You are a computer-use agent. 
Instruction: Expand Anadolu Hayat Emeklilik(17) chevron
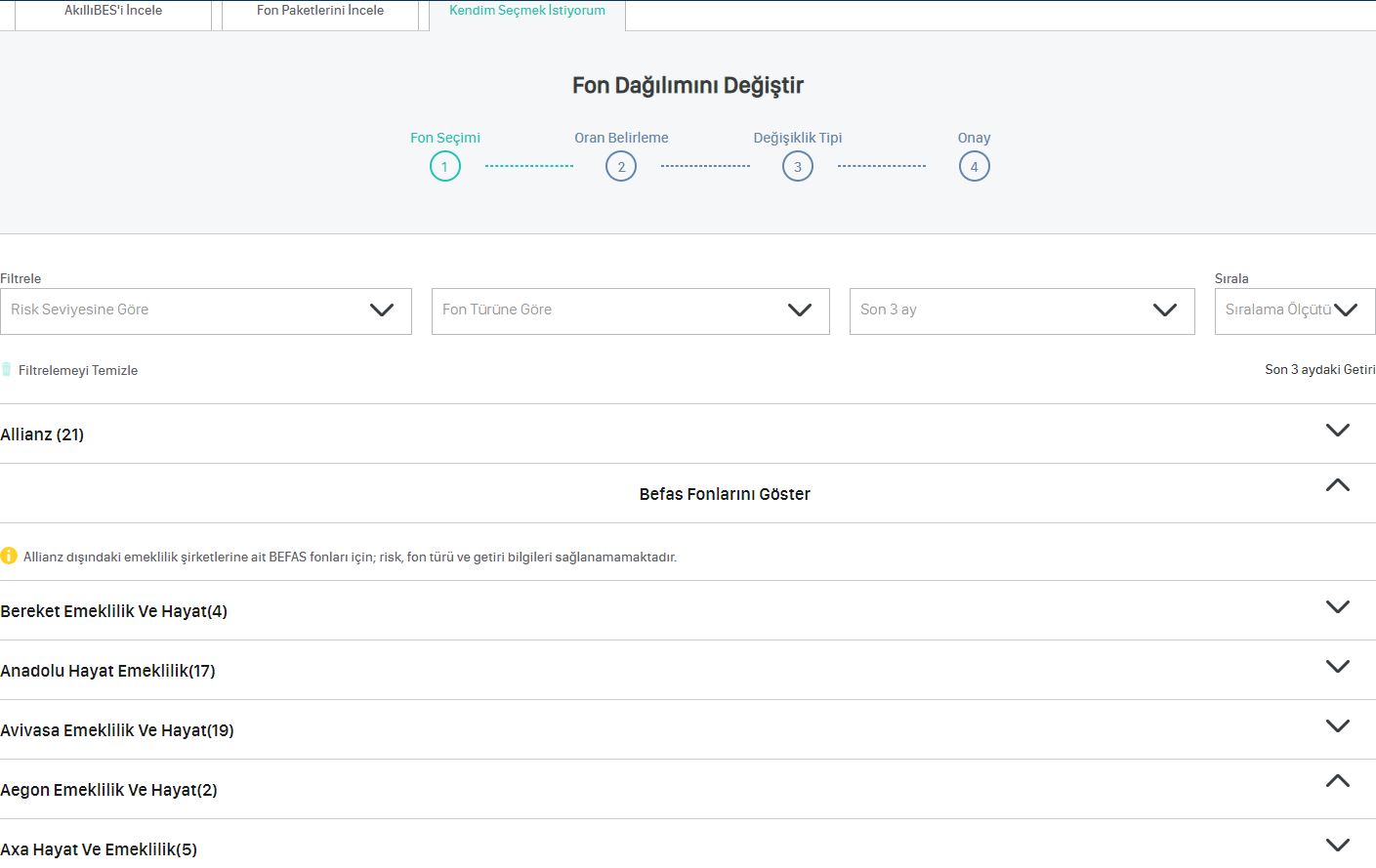click(x=1338, y=666)
